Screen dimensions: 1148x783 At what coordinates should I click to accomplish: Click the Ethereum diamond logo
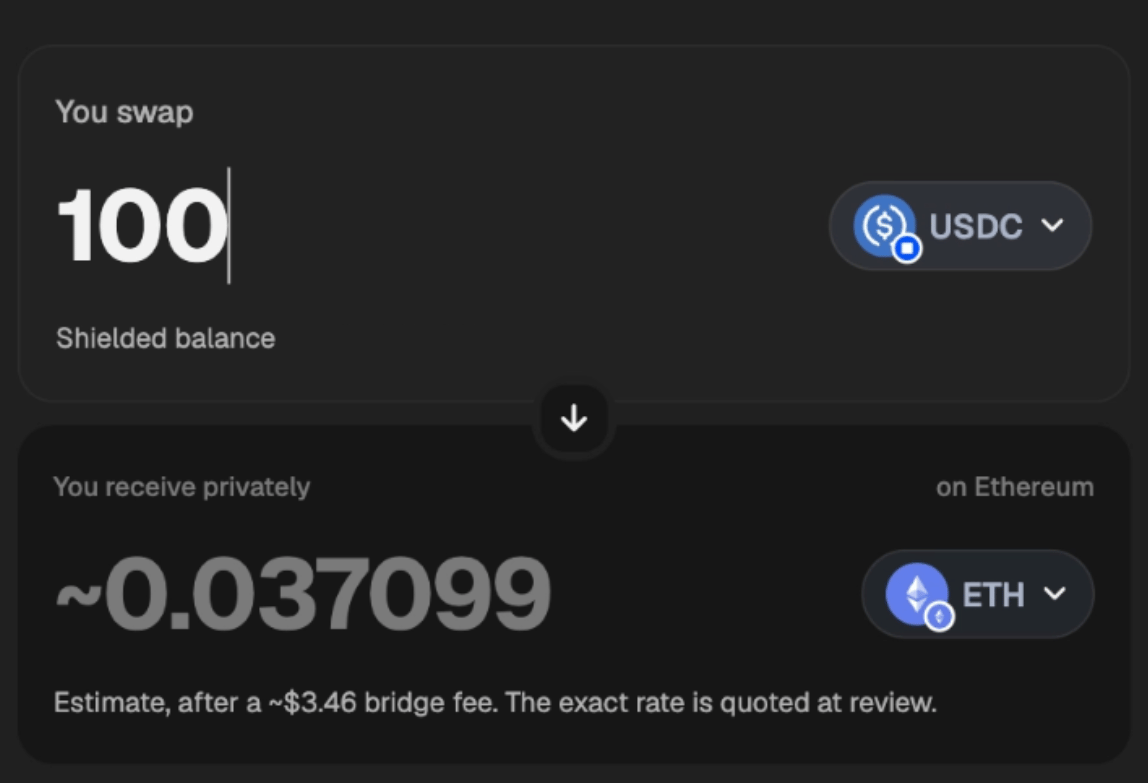point(917,594)
